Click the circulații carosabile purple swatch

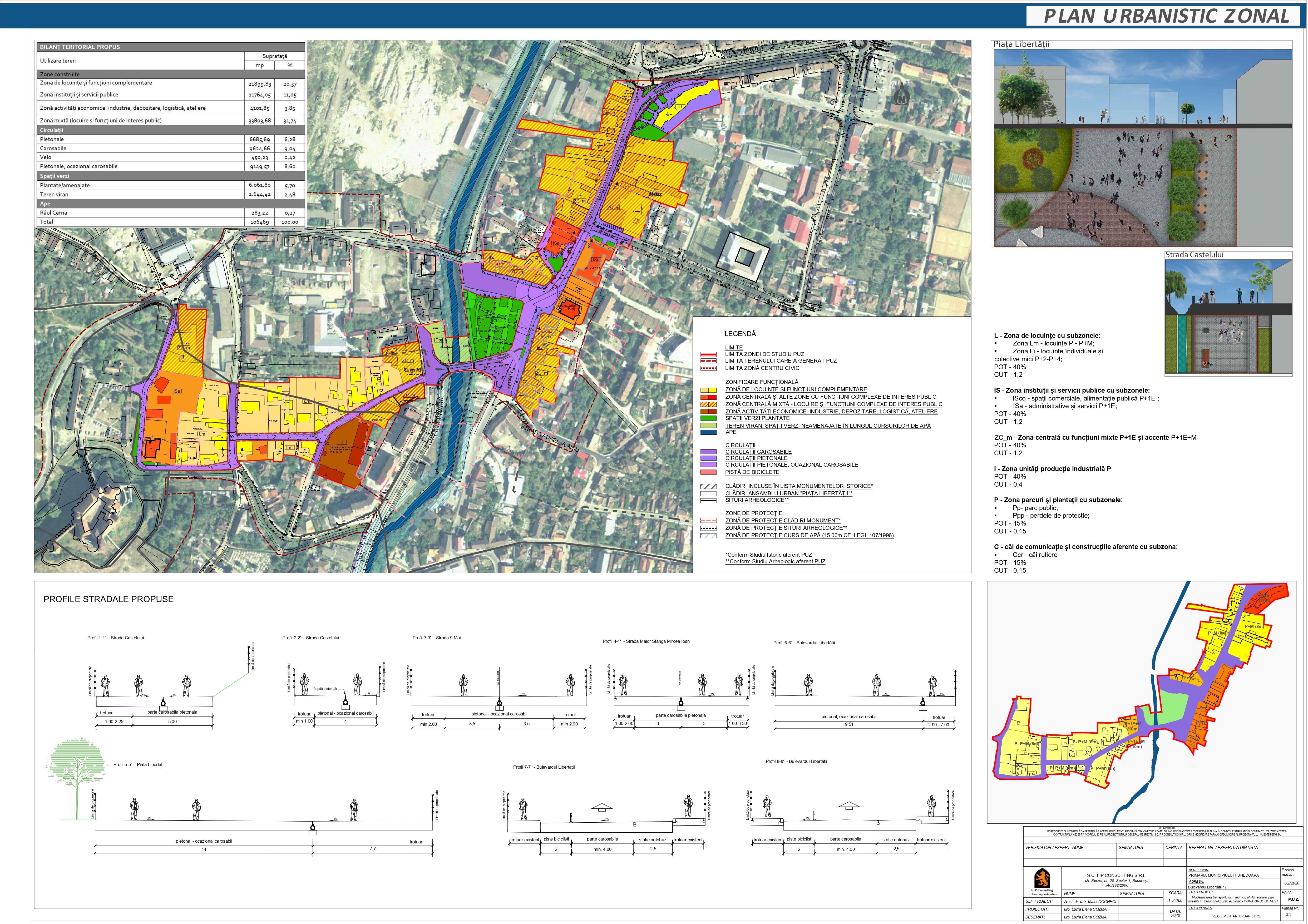tap(708, 452)
